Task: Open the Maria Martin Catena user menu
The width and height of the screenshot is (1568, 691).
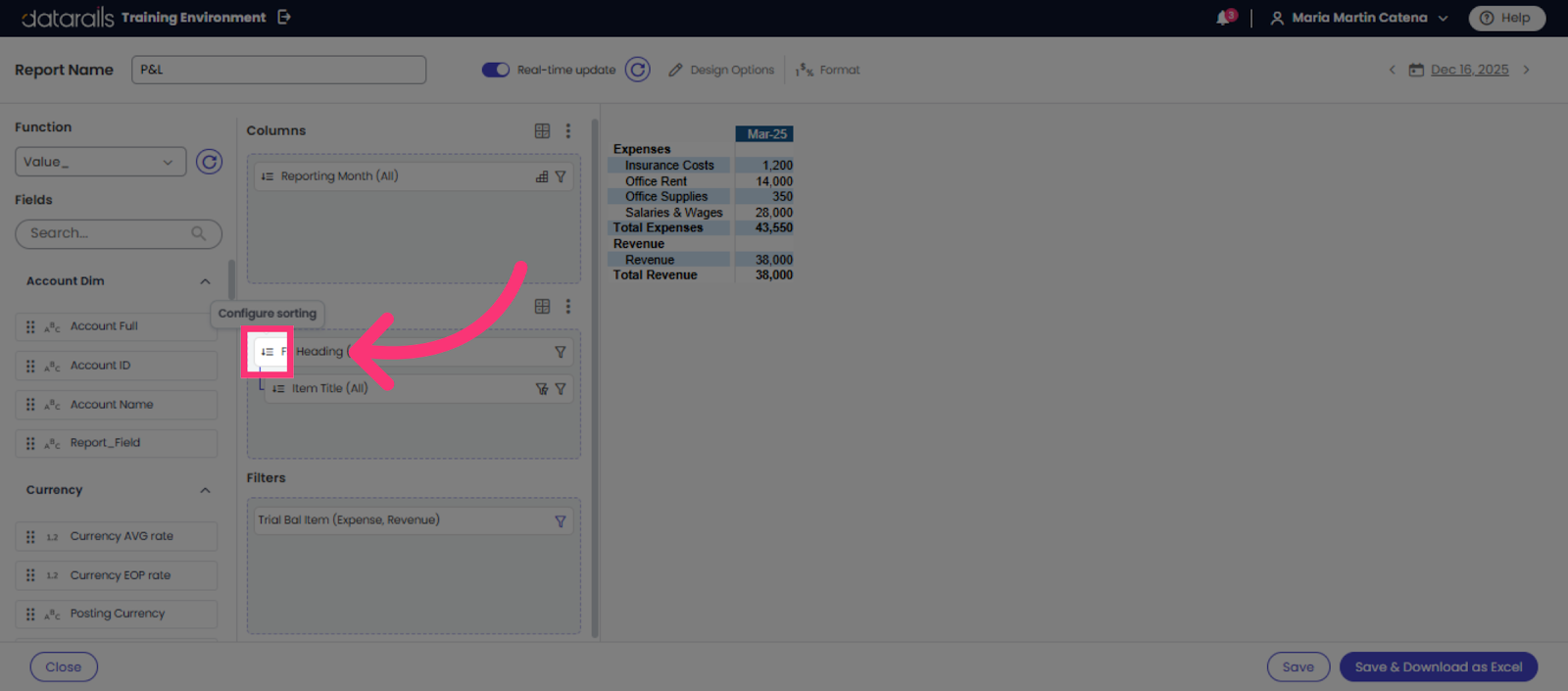Action: click(1359, 18)
